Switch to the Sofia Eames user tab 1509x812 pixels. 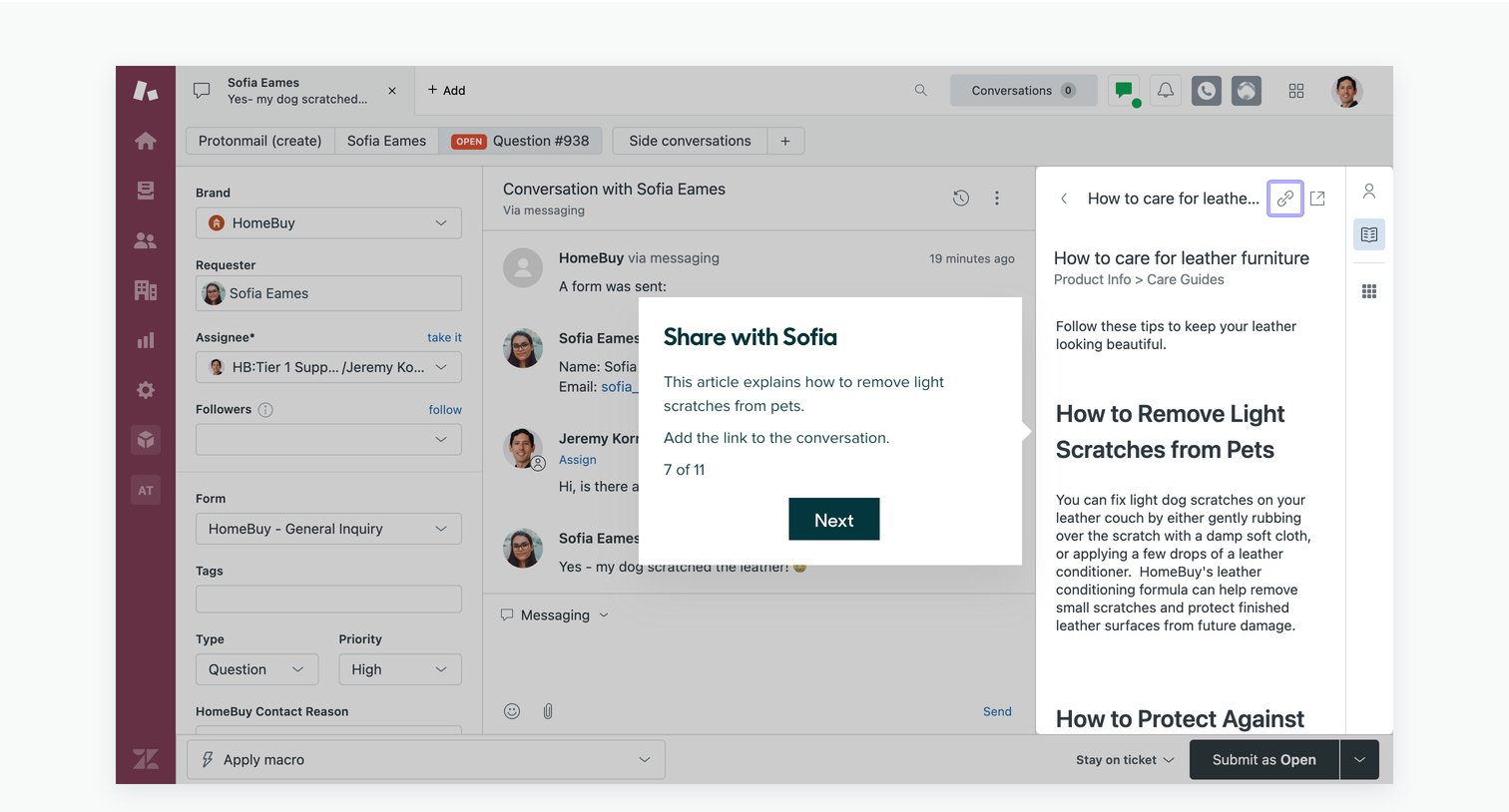[386, 141]
